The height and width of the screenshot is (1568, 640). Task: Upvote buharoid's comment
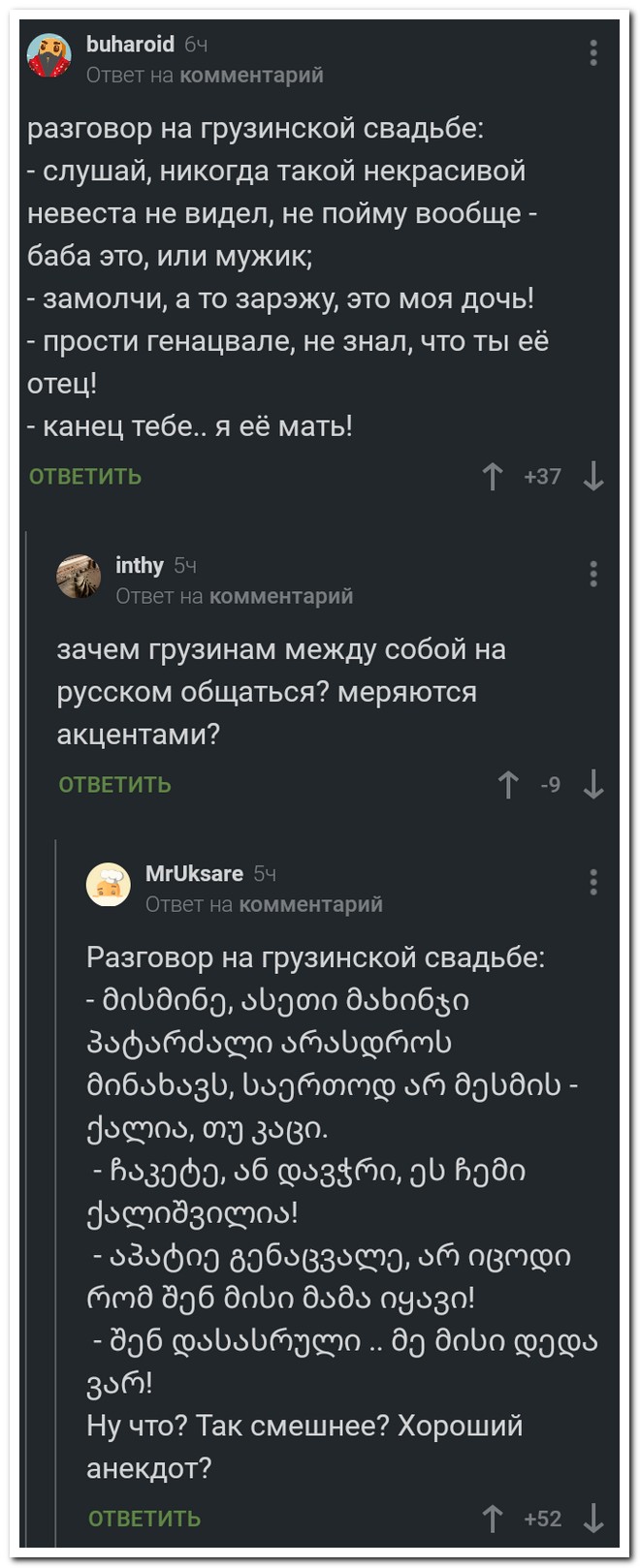(x=493, y=476)
